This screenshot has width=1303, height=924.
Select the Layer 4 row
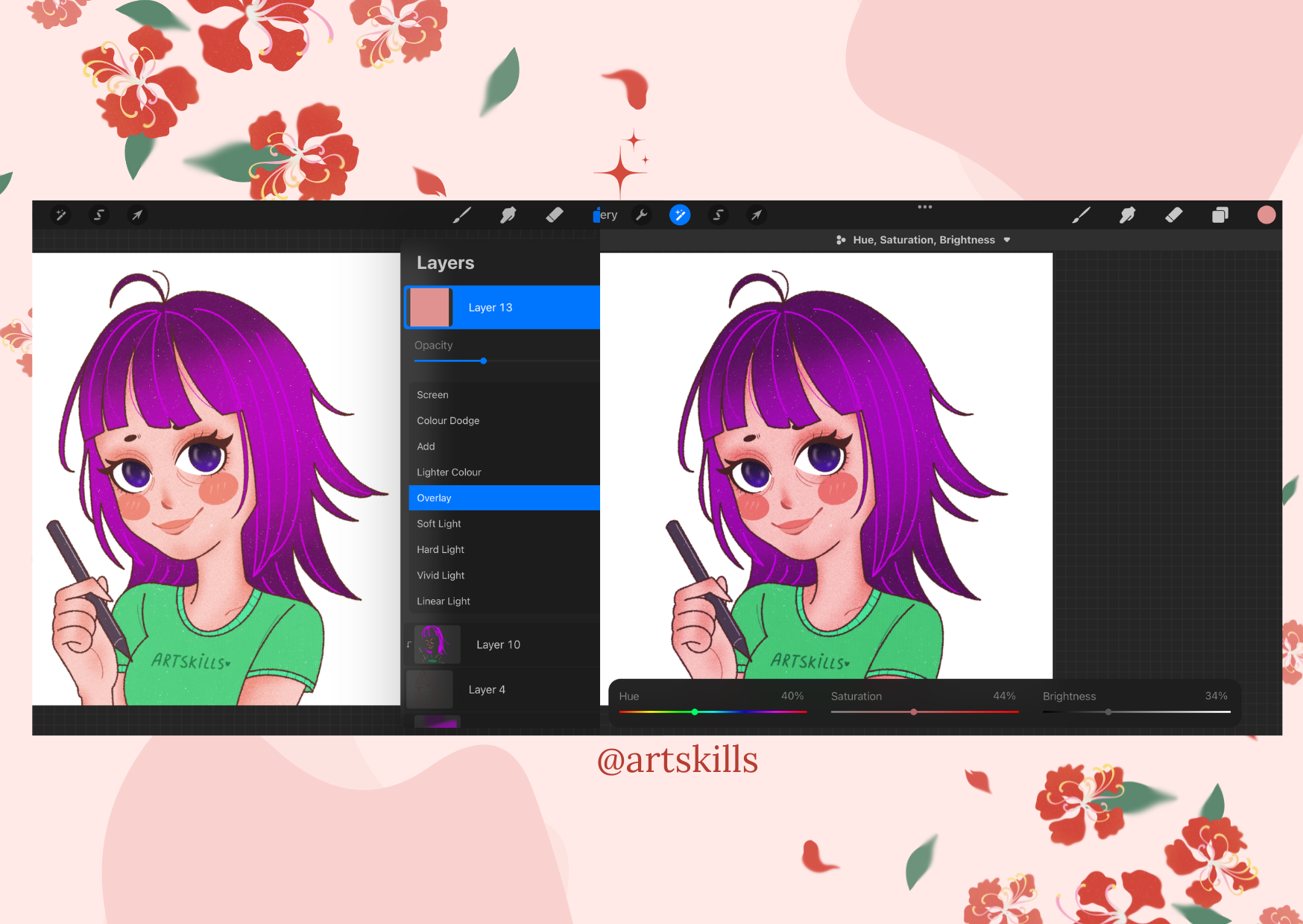[502, 689]
